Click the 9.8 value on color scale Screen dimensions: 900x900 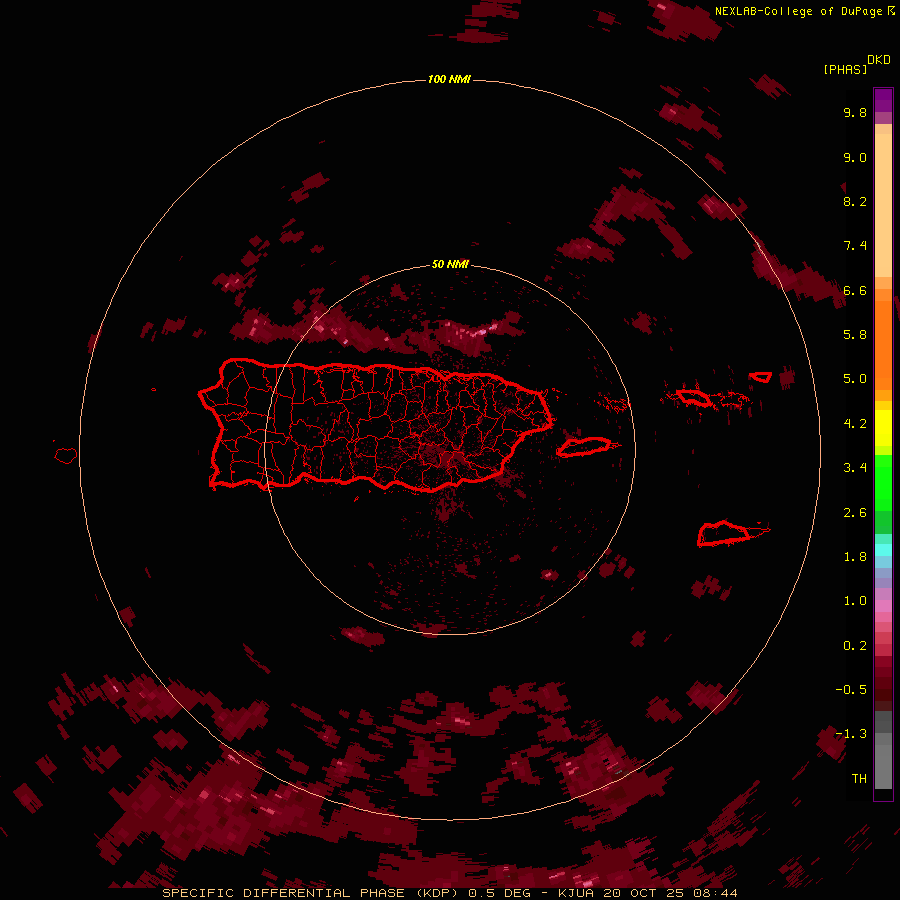tap(855, 112)
